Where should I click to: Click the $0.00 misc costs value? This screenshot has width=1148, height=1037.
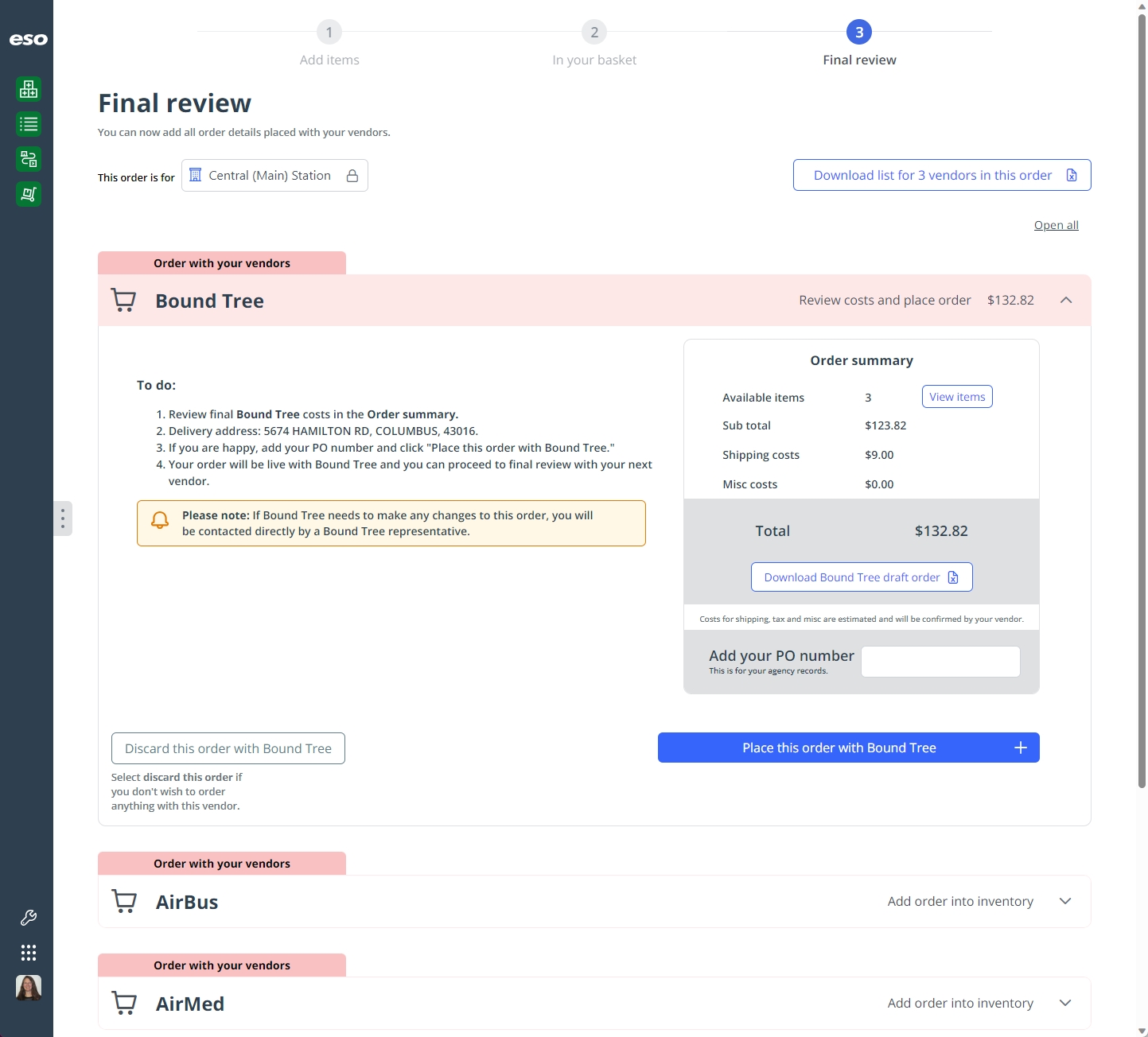879,484
